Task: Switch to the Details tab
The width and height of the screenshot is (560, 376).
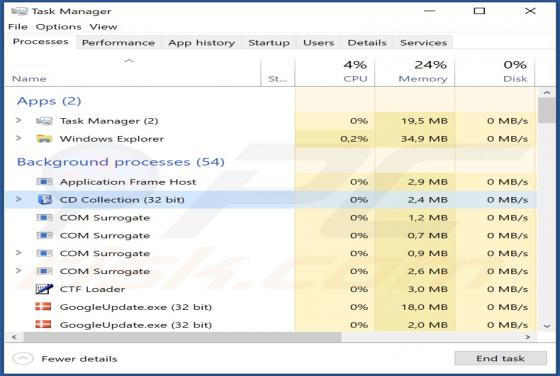Action: [367, 43]
